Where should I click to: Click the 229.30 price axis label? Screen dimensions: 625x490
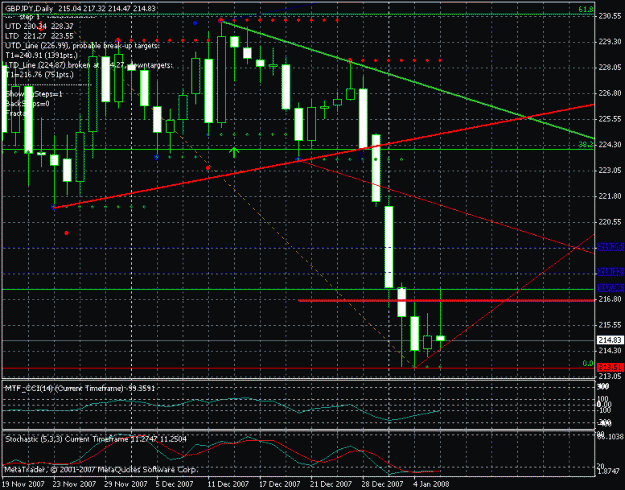(610, 42)
